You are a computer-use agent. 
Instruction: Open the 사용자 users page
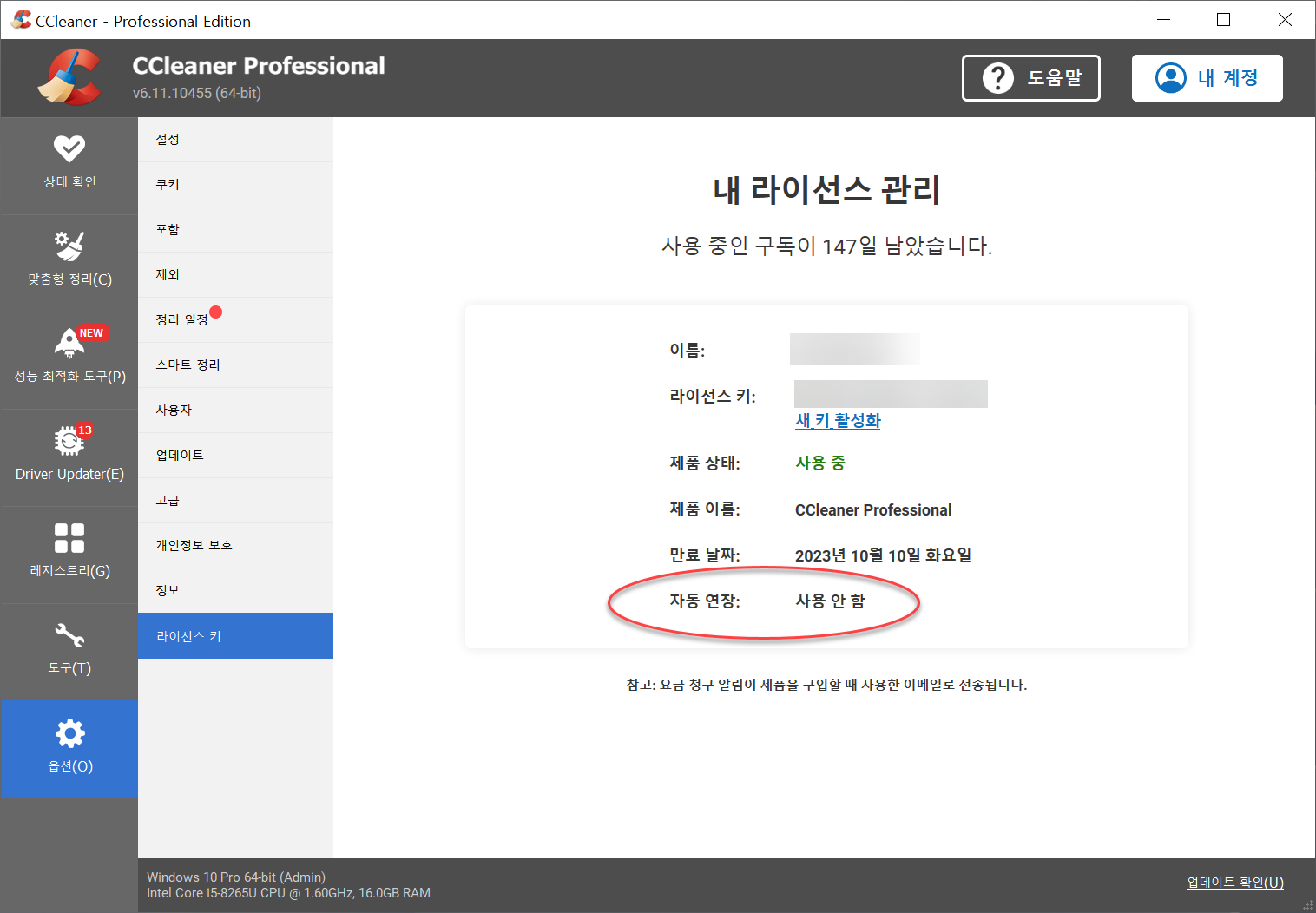coord(235,411)
